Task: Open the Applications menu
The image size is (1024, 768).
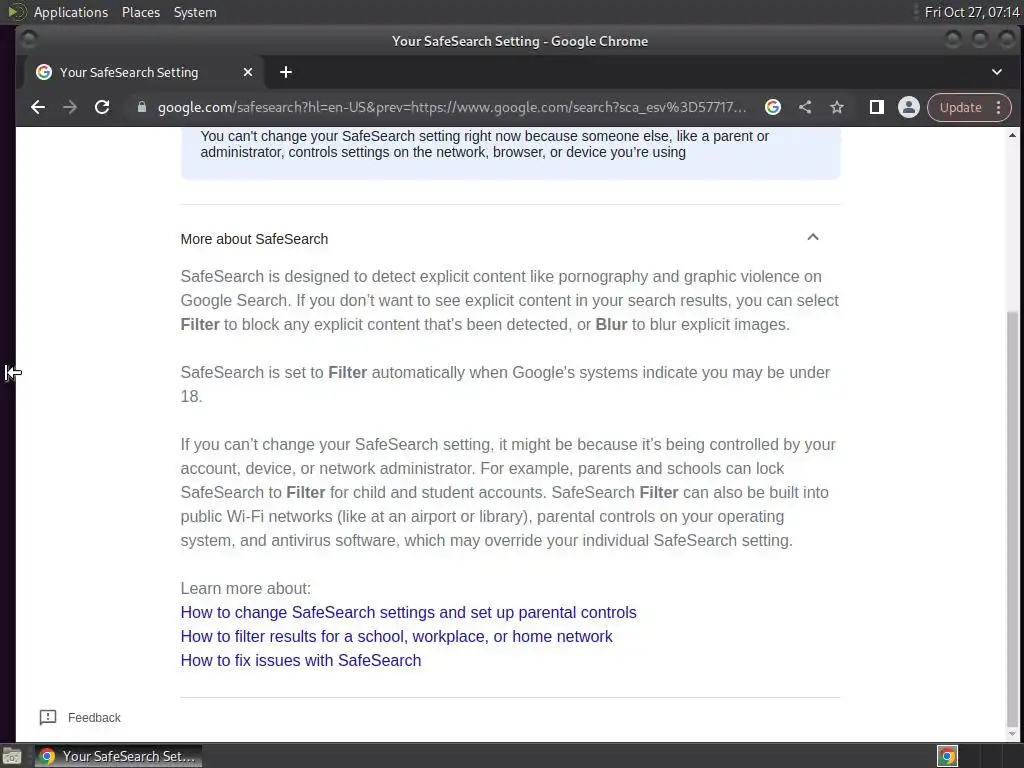Action: 71,12
